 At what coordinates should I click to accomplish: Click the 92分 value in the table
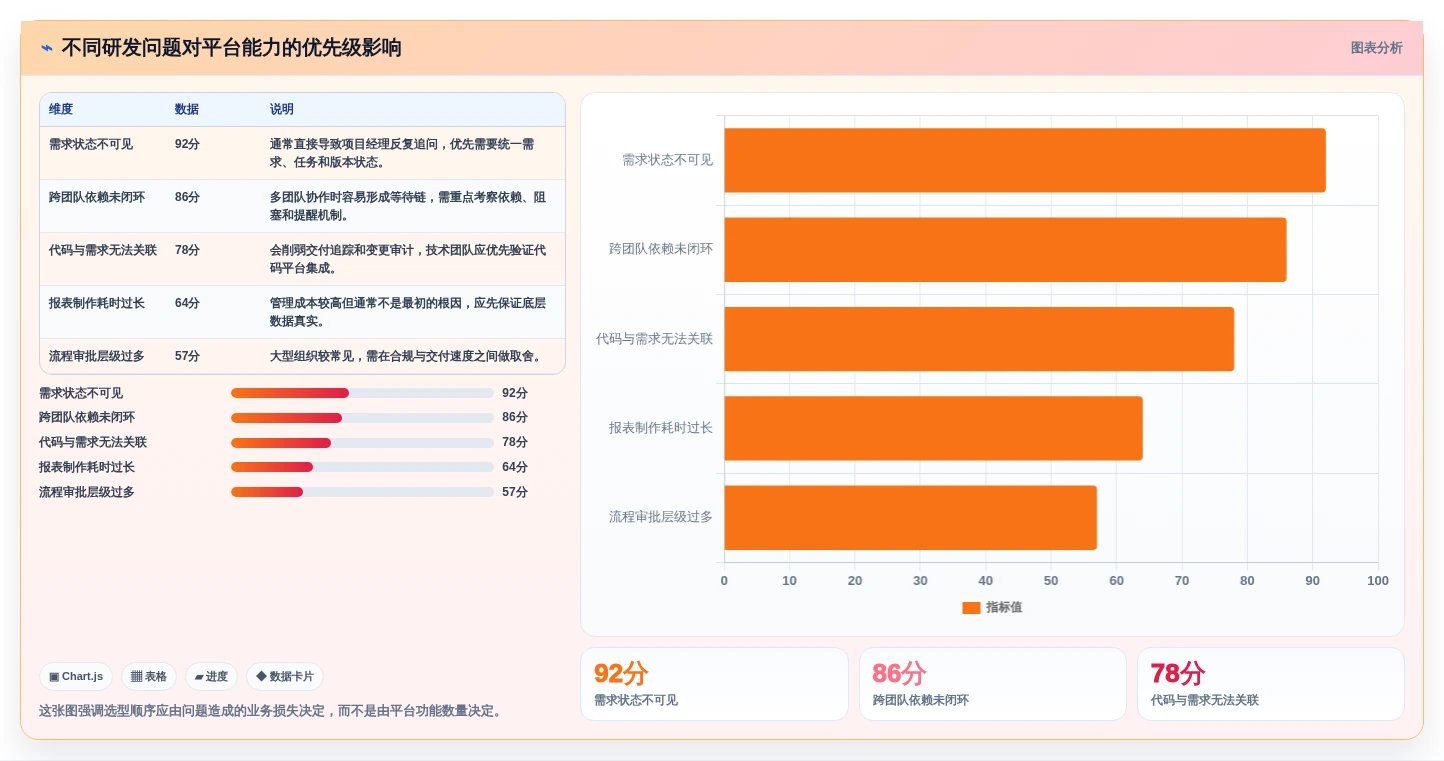187,144
